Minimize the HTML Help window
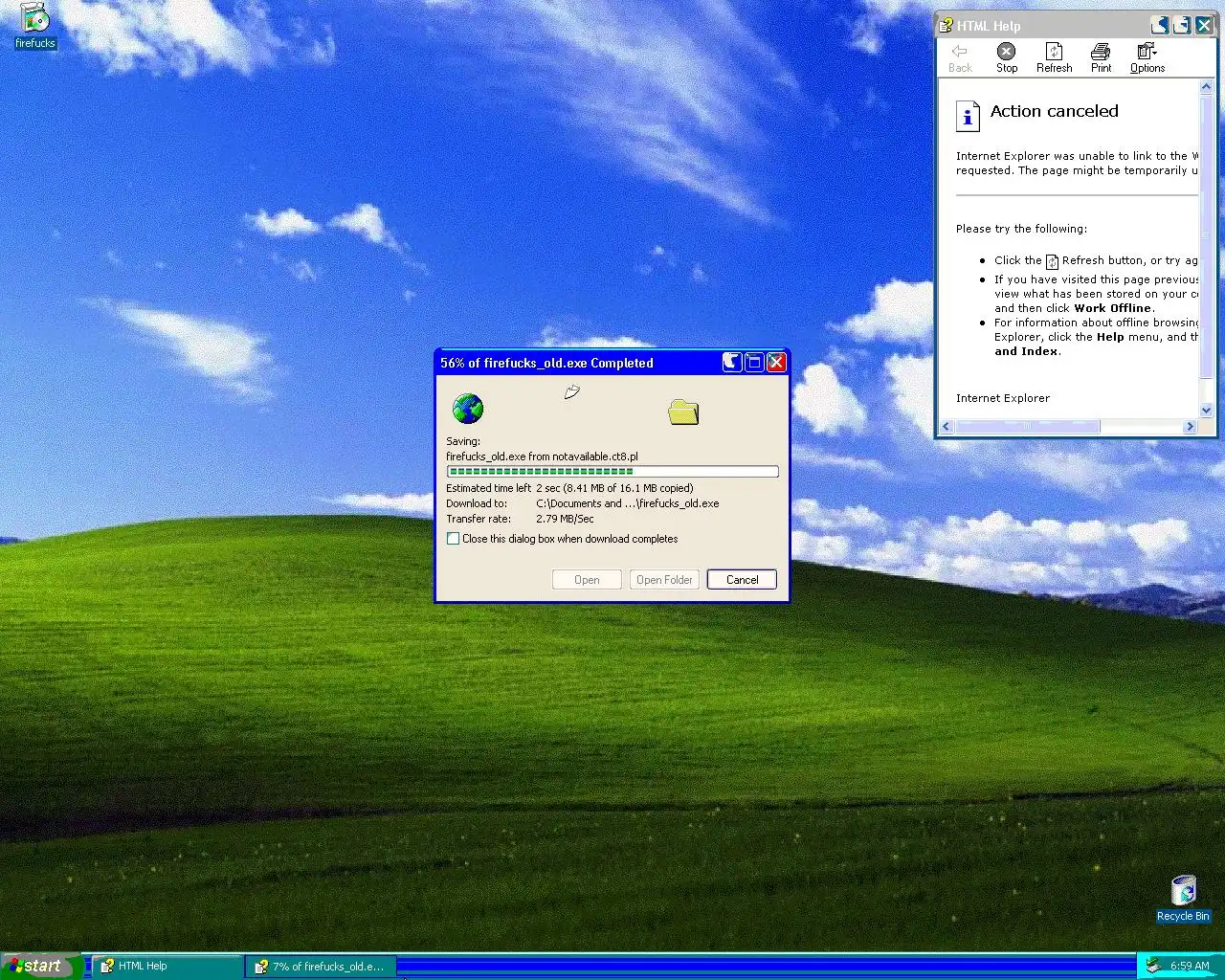Image resolution: width=1225 pixels, height=980 pixels. 1160,25
